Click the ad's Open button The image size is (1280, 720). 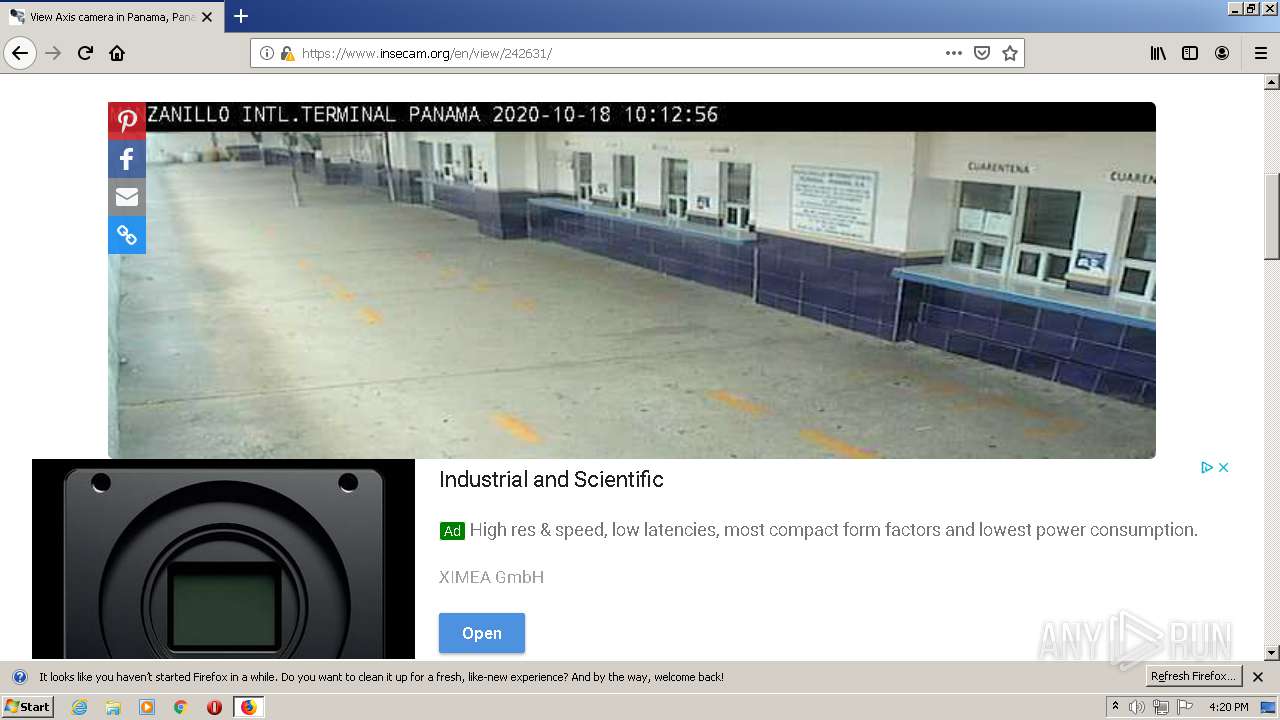tap(481, 633)
